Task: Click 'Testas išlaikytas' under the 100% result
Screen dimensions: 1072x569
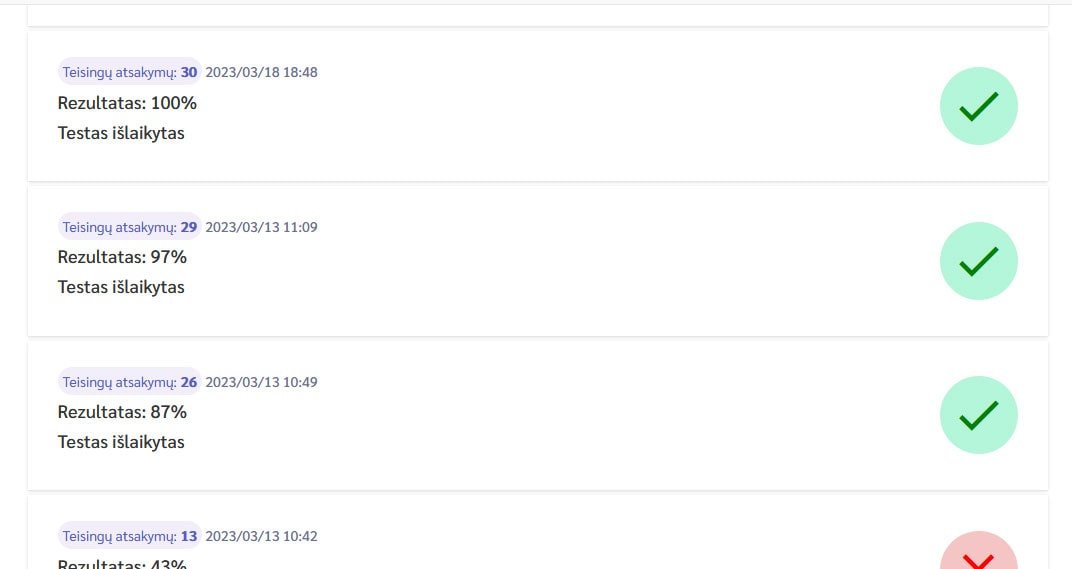Action: [x=121, y=133]
